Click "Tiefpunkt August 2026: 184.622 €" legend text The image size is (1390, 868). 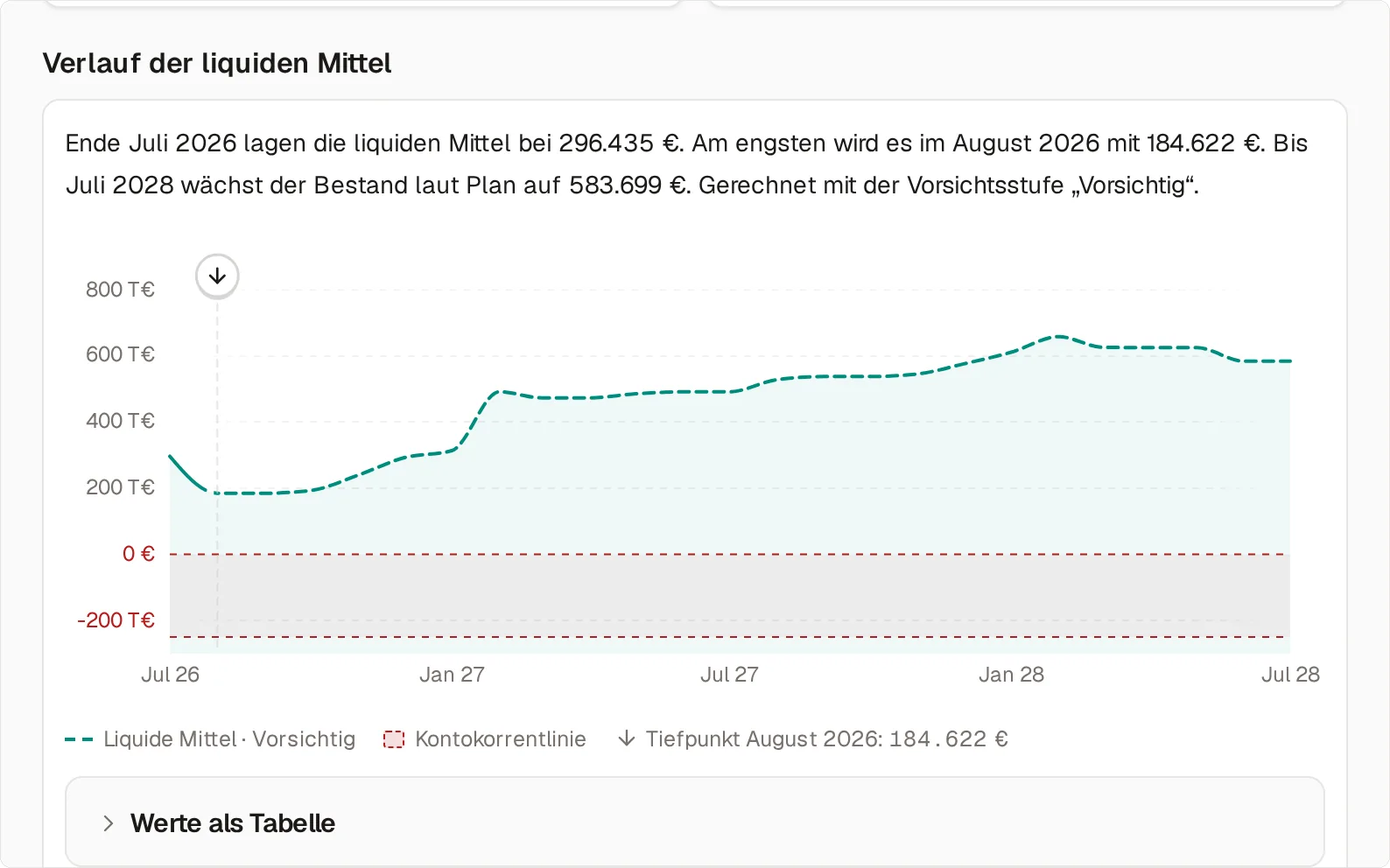click(827, 739)
